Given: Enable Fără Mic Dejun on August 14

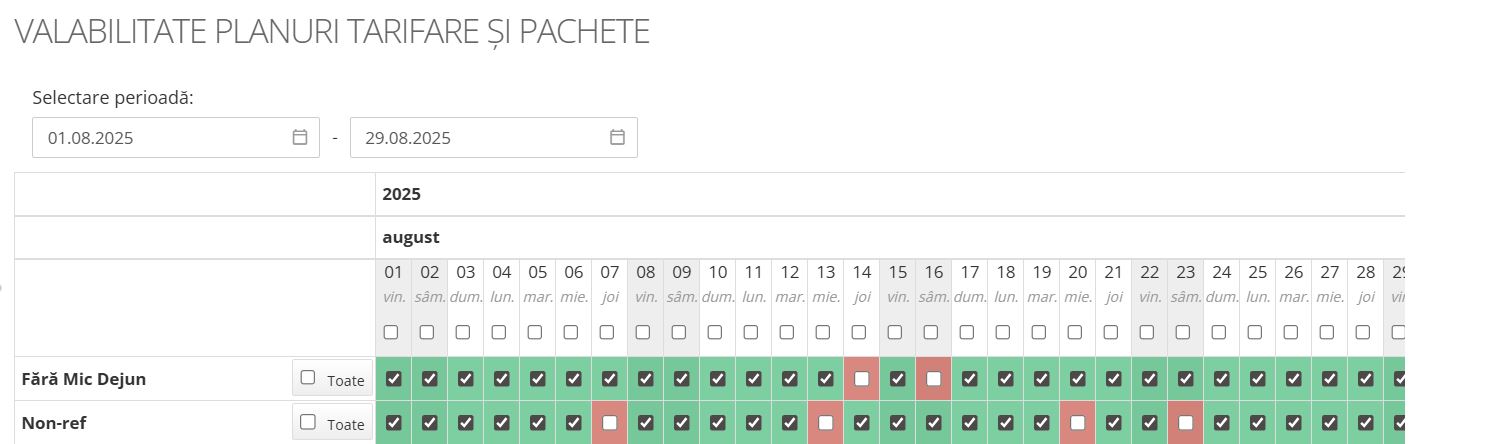Looking at the screenshot, I should coord(861,379).
